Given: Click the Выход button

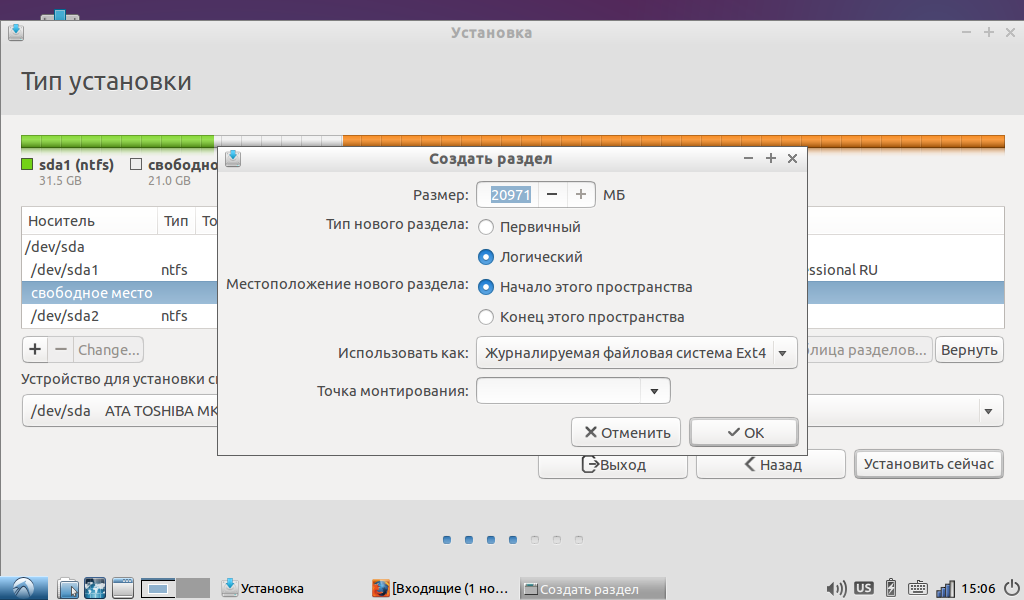Looking at the screenshot, I should [613, 464].
